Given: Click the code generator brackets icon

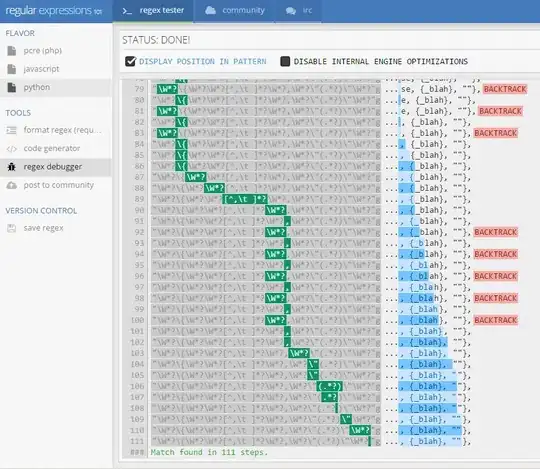Looking at the screenshot, I should click(x=11, y=149).
